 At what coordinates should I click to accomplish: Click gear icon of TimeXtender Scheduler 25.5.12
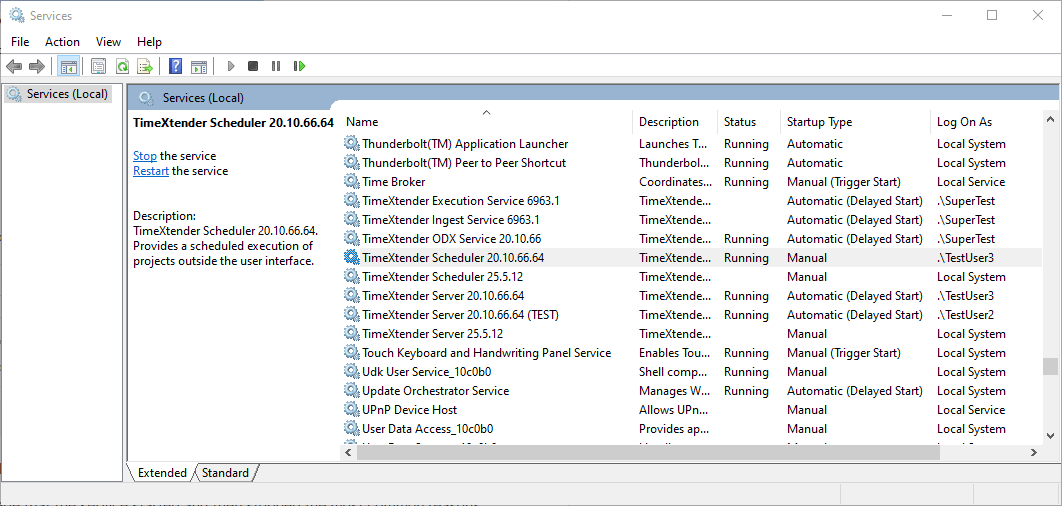tap(351, 276)
